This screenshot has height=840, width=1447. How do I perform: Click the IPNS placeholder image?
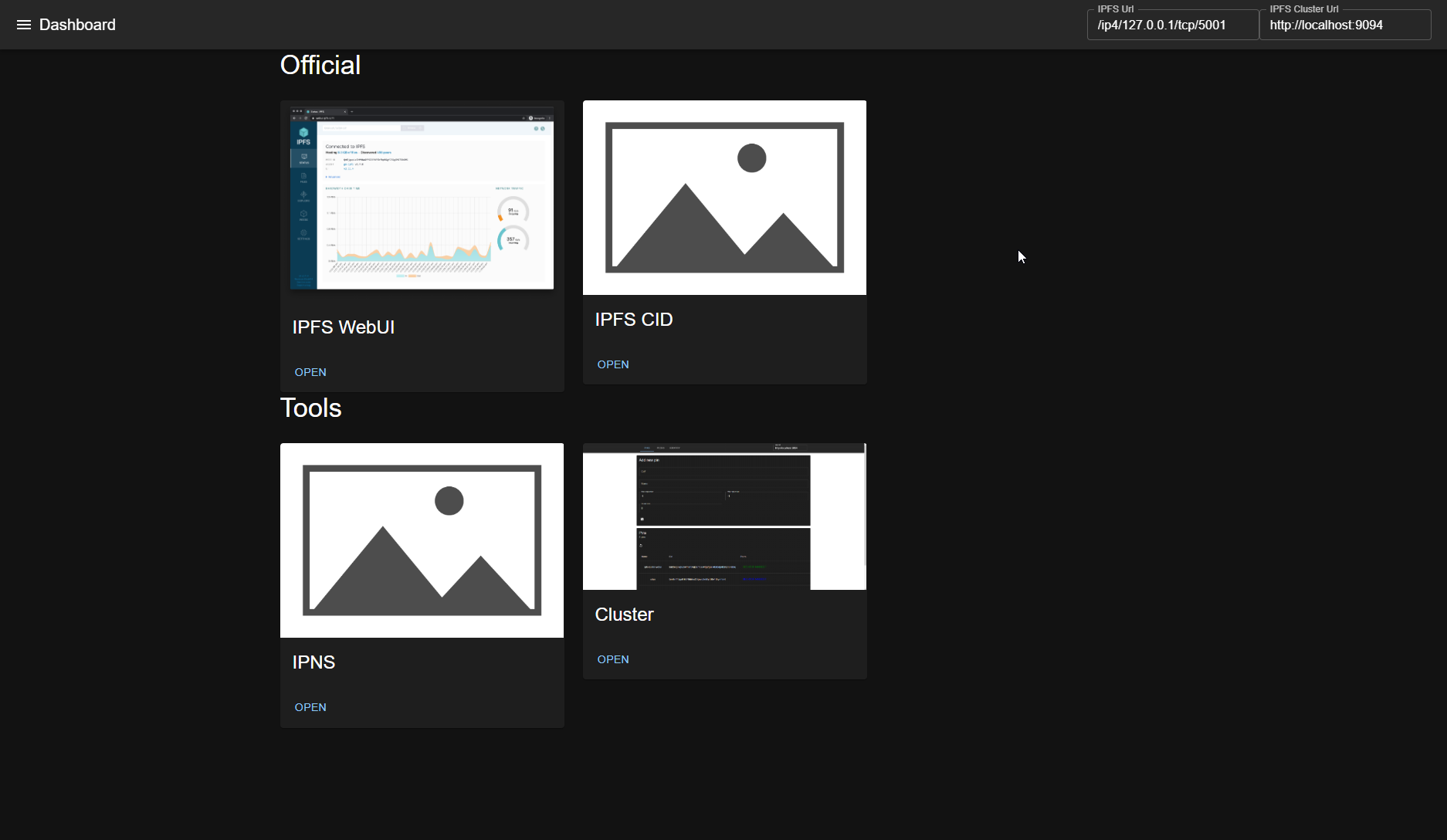422,540
